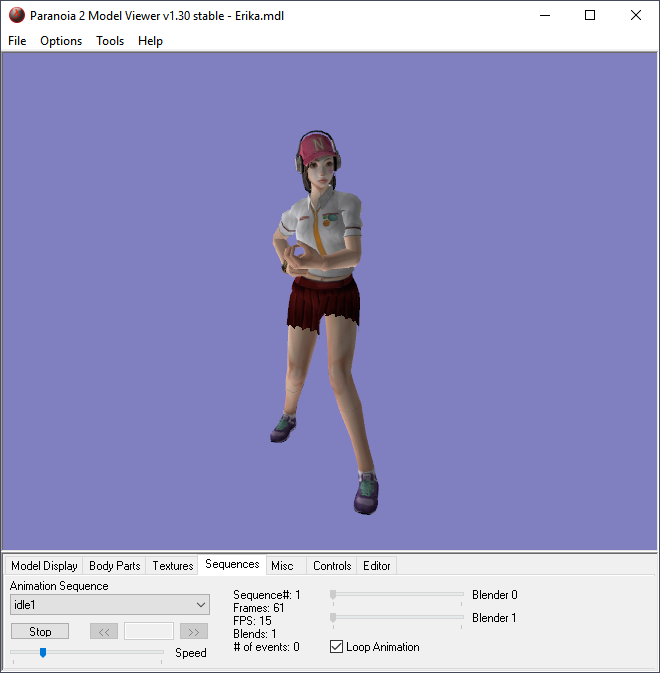Viewport: 660px width, 673px height.
Task: Click the 'Sequence#: 1' text
Action: (x=266, y=595)
